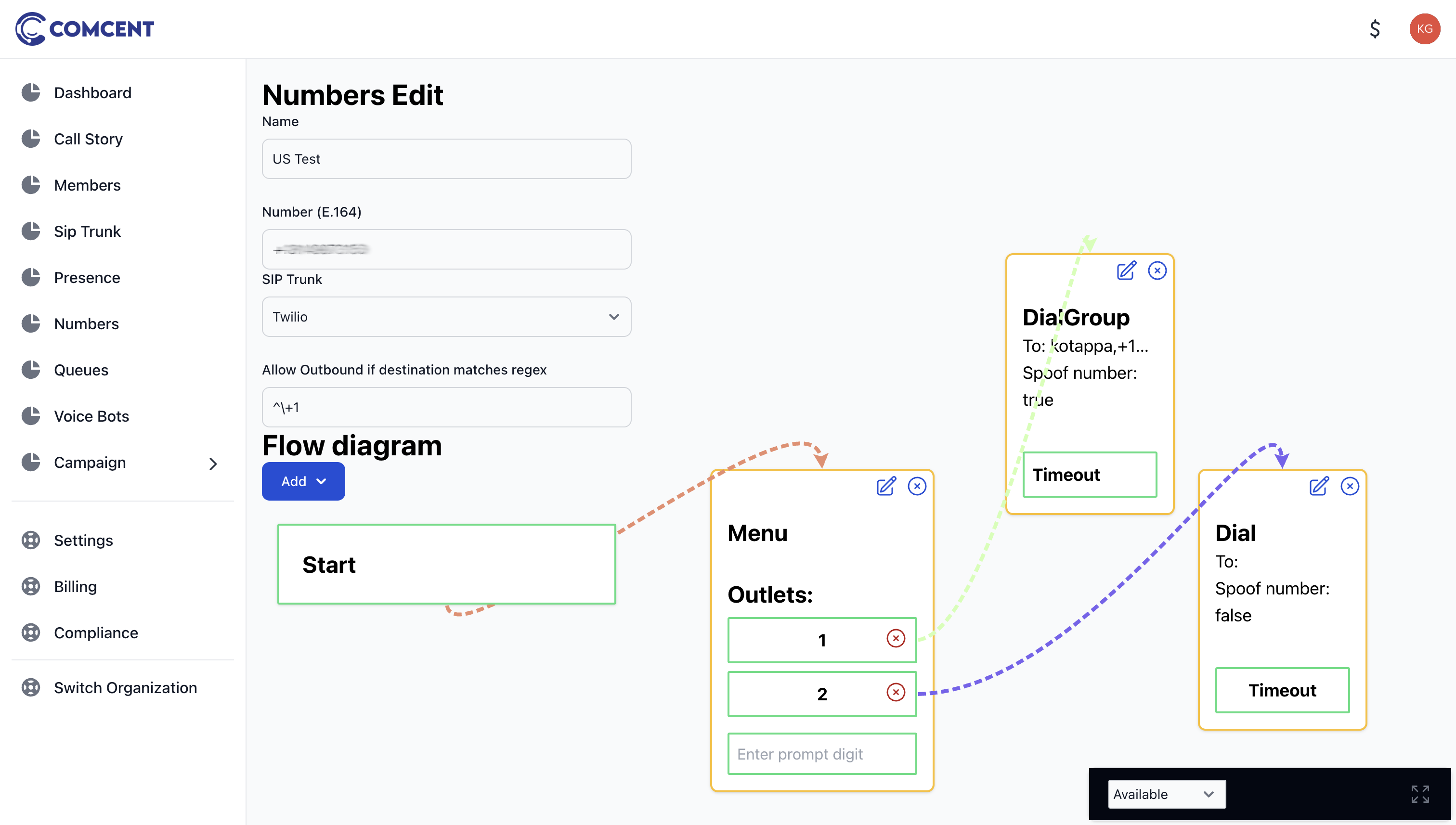Open the SIP Trunk Twilio dropdown
1456x825 pixels.
pos(447,317)
